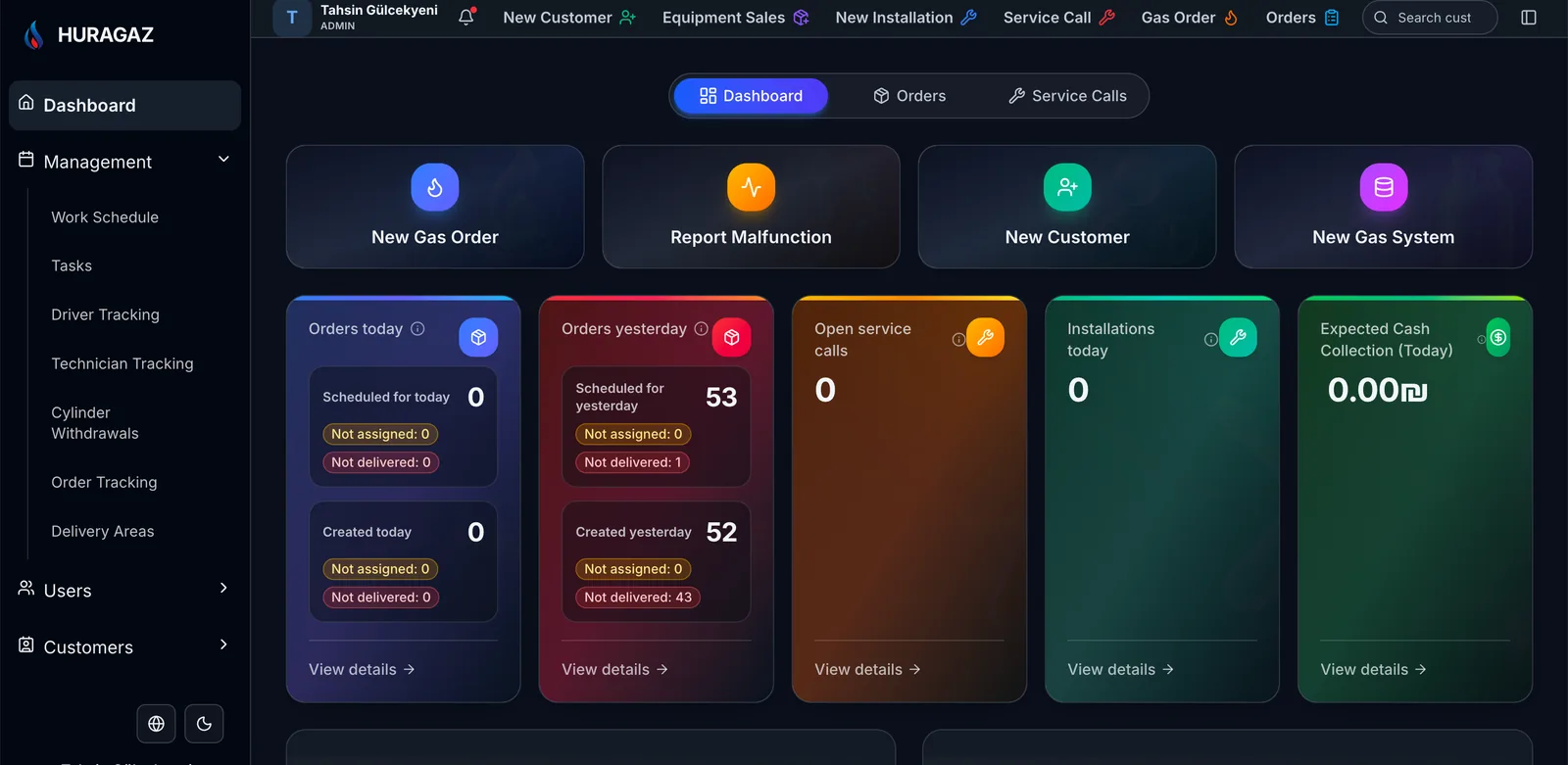
Task: Show info tooltip for Installations today
Action: 1211,340
